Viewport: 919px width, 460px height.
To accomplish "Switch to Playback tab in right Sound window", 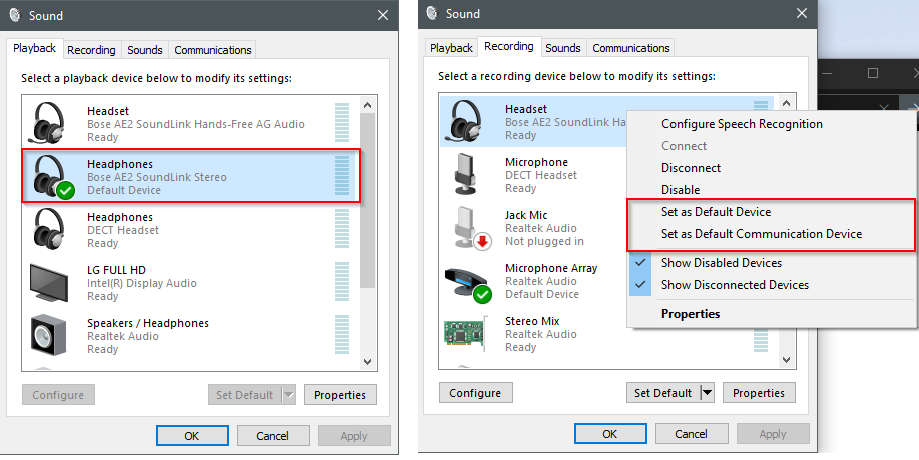I will (451, 48).
